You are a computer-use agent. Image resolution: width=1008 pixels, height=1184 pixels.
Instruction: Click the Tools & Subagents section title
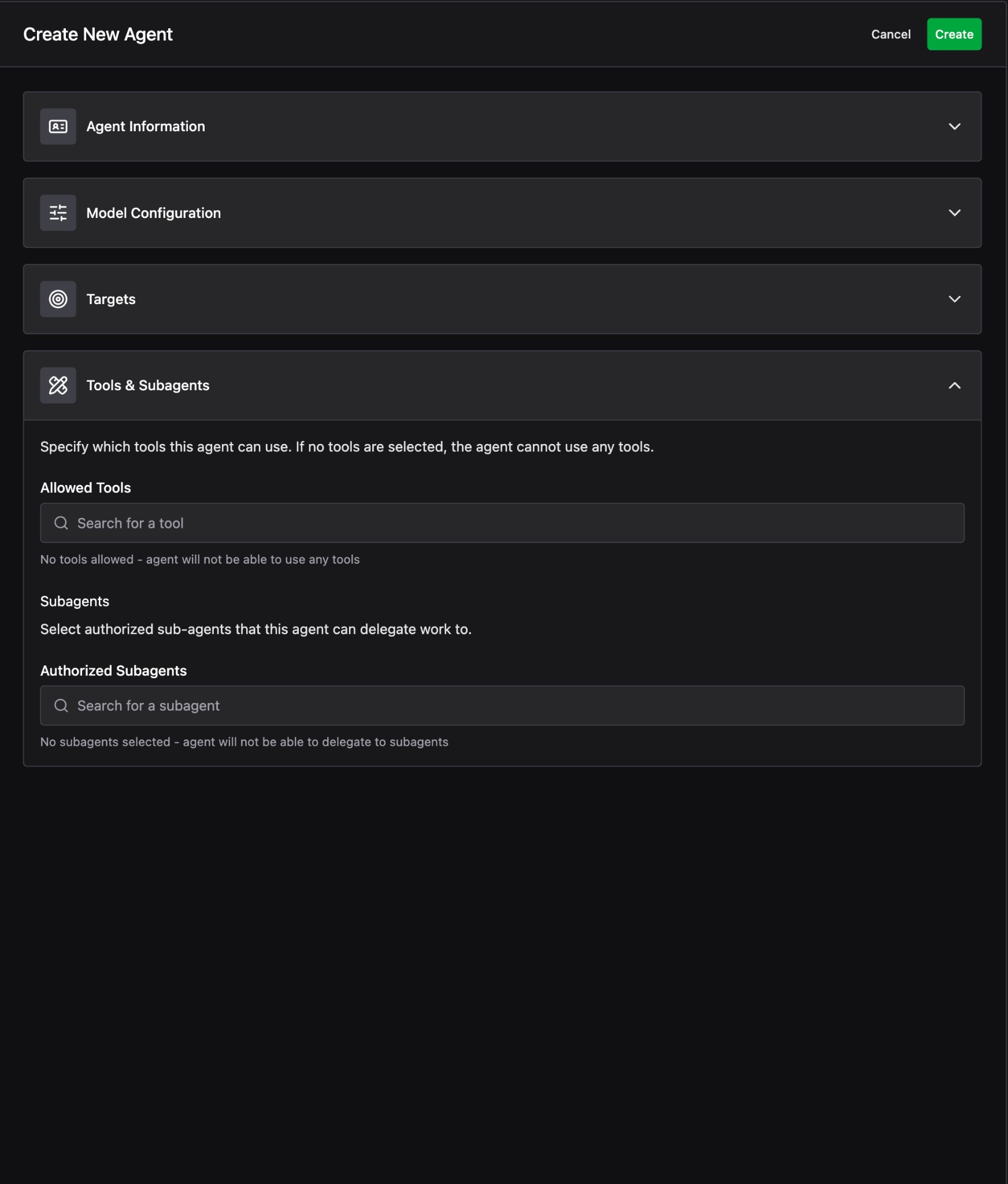pyautogui.click(x=148, y=385)
